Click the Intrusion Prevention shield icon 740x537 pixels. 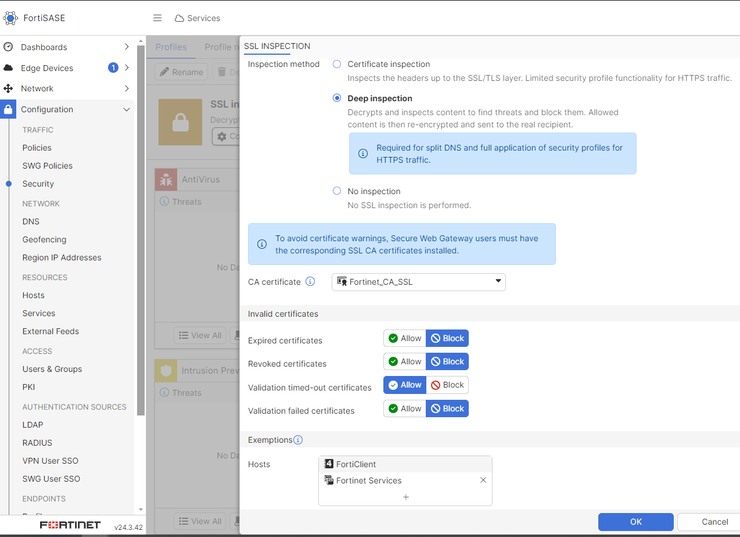tap(166, 370)
